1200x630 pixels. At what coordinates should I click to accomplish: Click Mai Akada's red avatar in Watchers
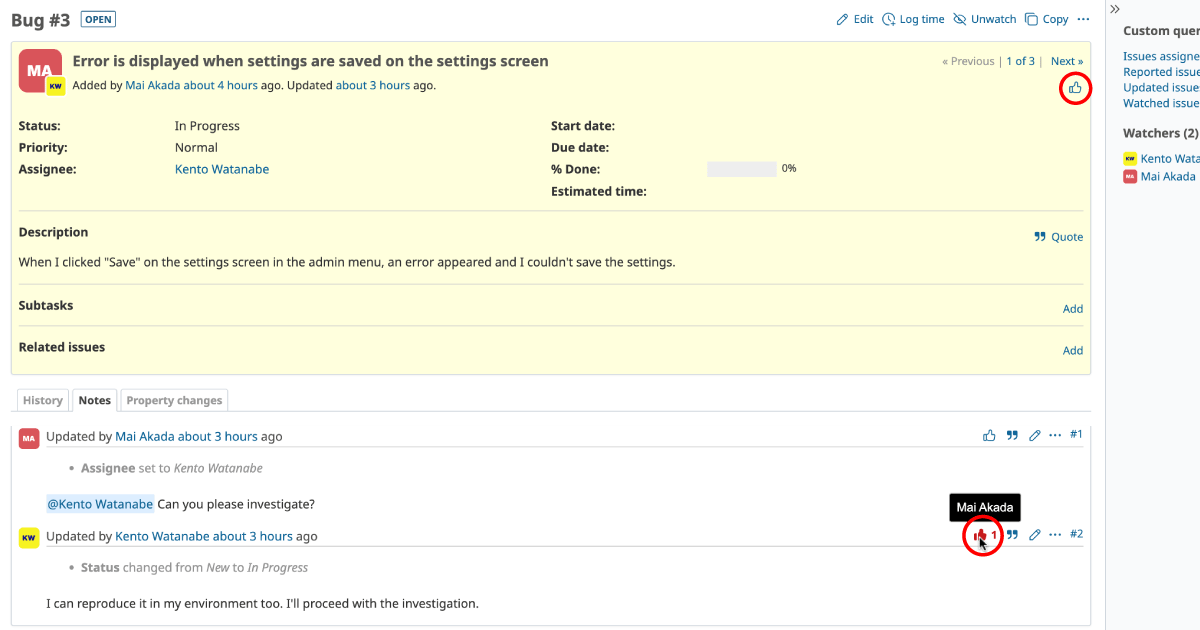point(1130,177)
